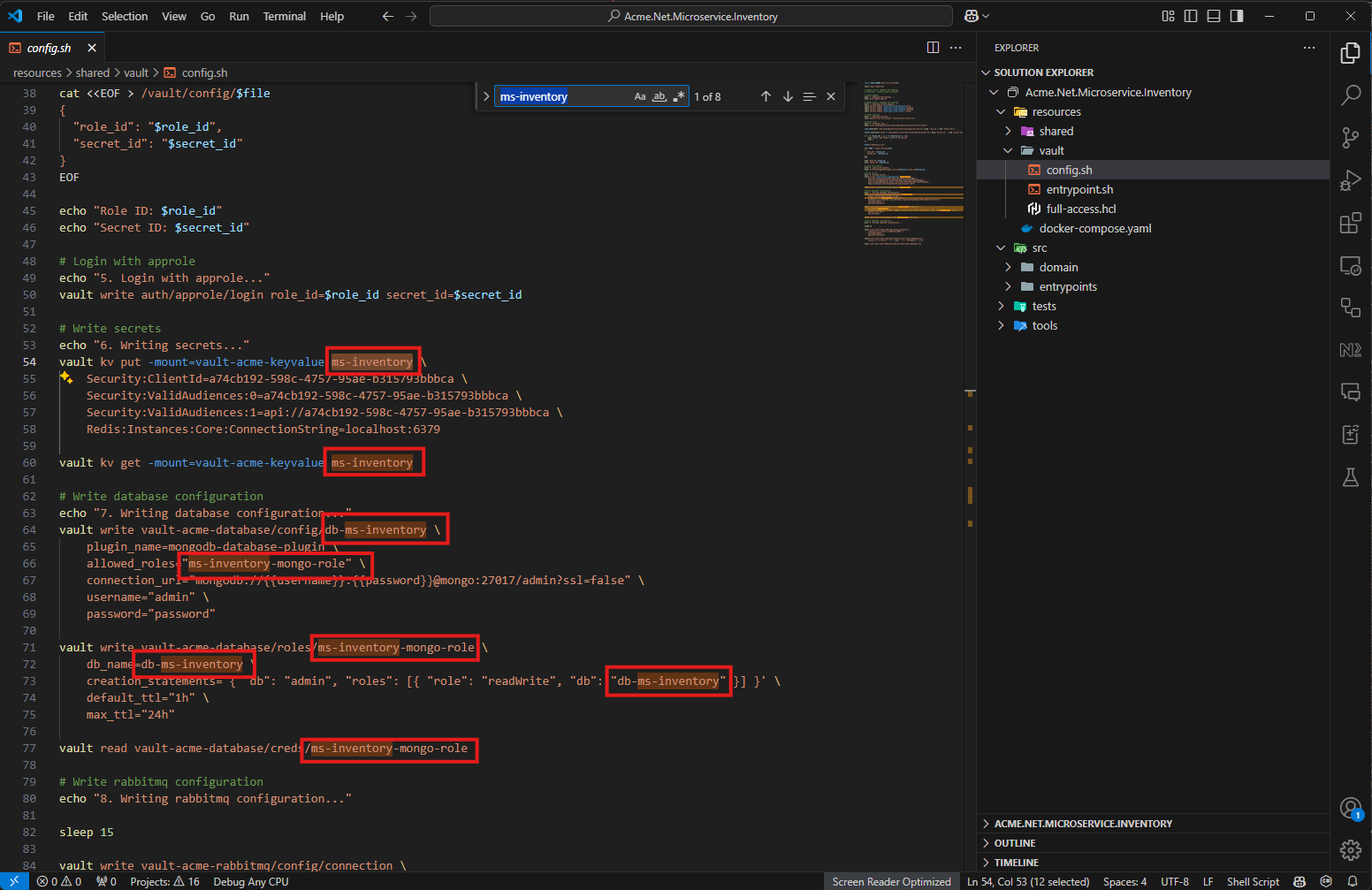Open editor More Actions ellipsis

point(956,48)
